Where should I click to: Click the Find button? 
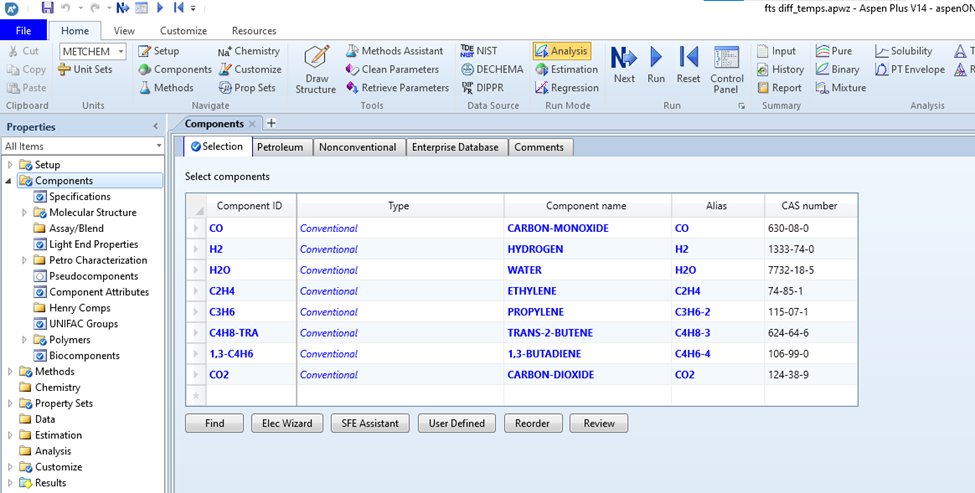[215, 423]
